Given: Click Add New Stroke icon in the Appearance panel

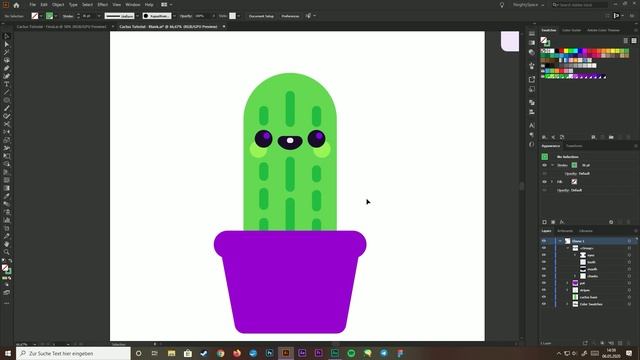Looking at the screenshot, I should tap(544, 222).
